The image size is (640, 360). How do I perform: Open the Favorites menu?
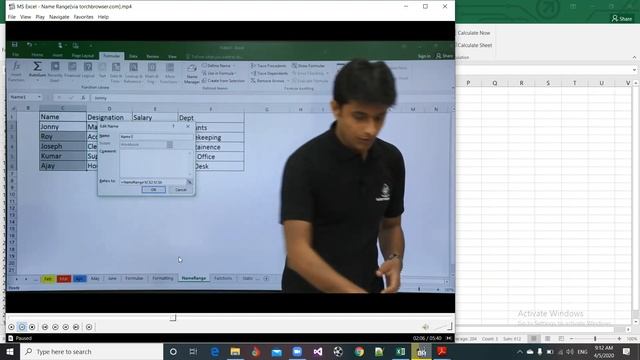[x=83, y=17]
